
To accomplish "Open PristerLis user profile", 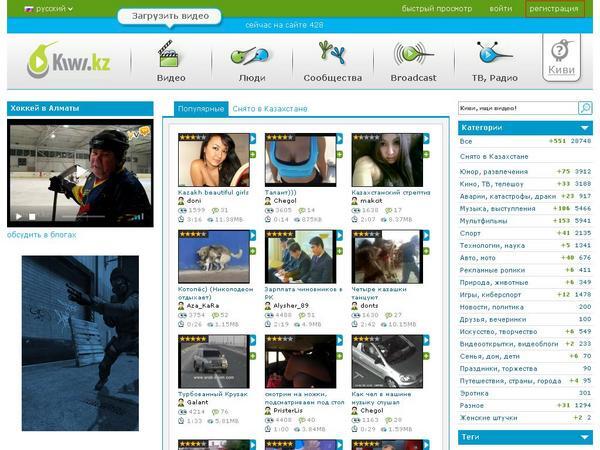I will click(288, 410).
